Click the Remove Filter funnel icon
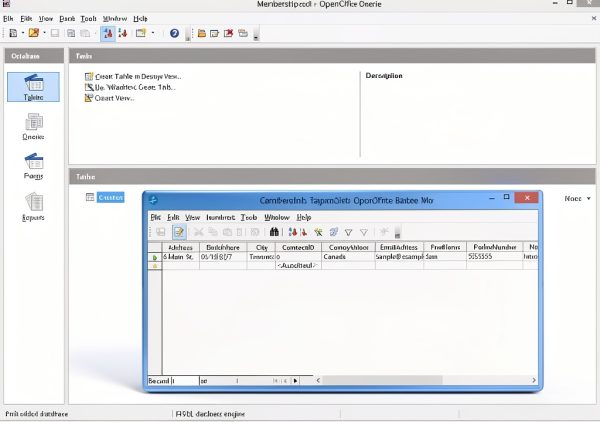This screenshot has width=600, height=422. pyautogui.click(x=364, y=232)
